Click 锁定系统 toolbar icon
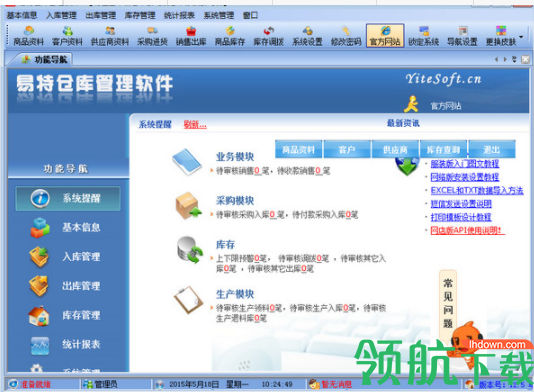 (424, 36)
